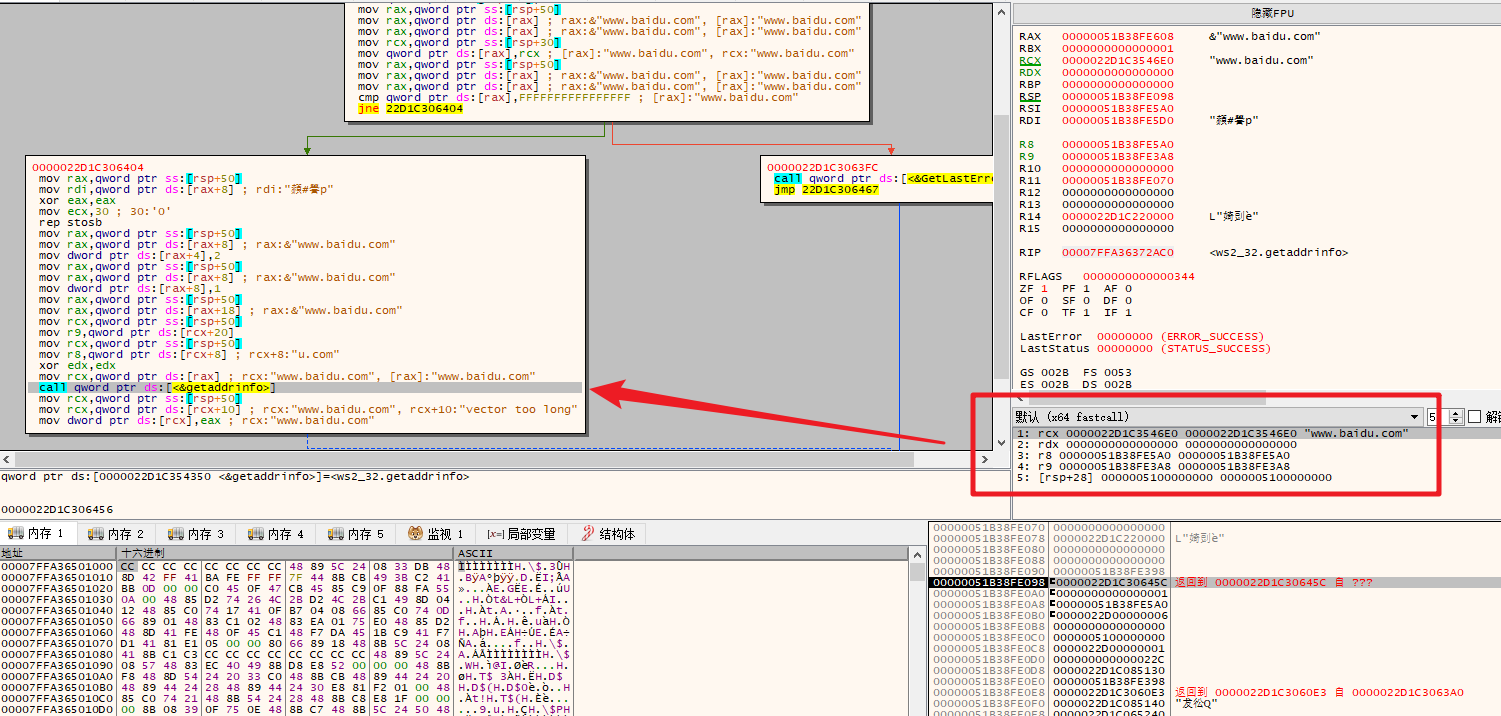This screenshot has height=716, width=1501.
Task: Click the rep stosb instruction
Action: pos(70,222)
